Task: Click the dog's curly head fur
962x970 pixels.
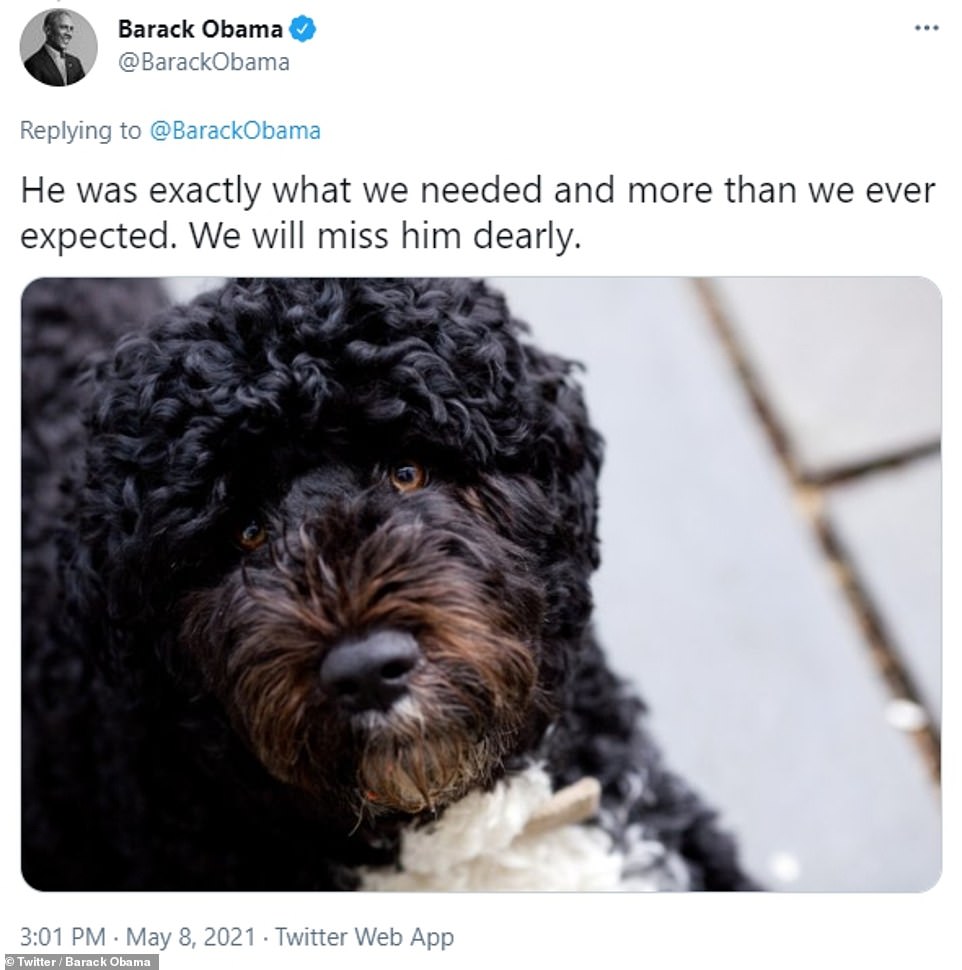Action: (334, 371)
